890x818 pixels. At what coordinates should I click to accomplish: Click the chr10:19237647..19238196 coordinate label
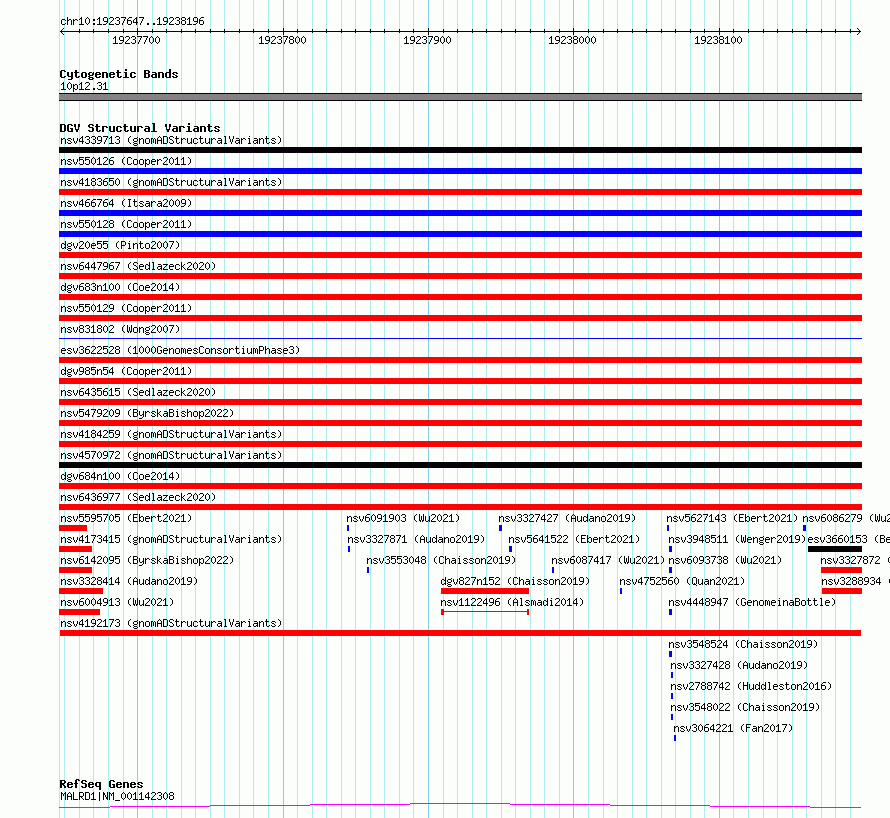click(132, 22)
